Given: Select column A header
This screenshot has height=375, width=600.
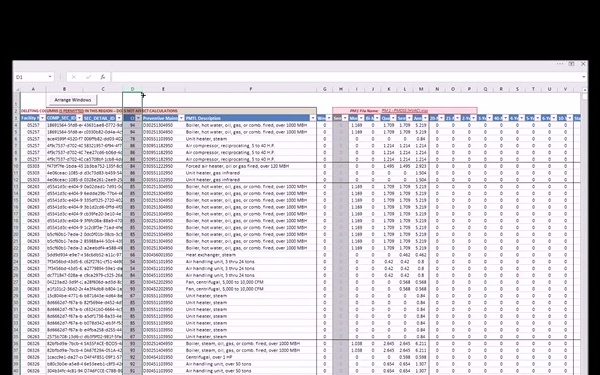Looking at the screenshot, I should click(33, 89).
